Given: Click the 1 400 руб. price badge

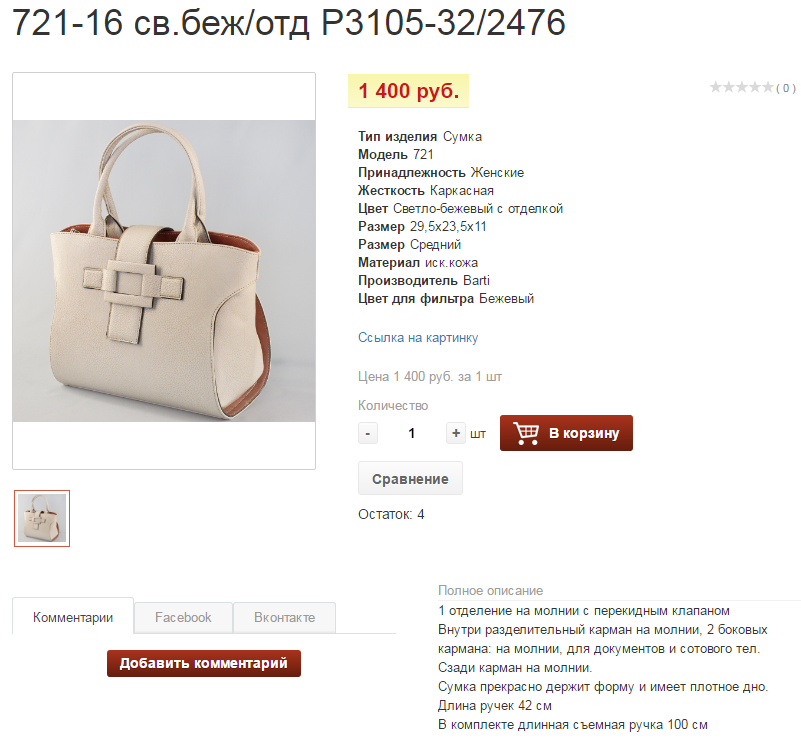Looking at the screenshot, I should tap(408, 91).
